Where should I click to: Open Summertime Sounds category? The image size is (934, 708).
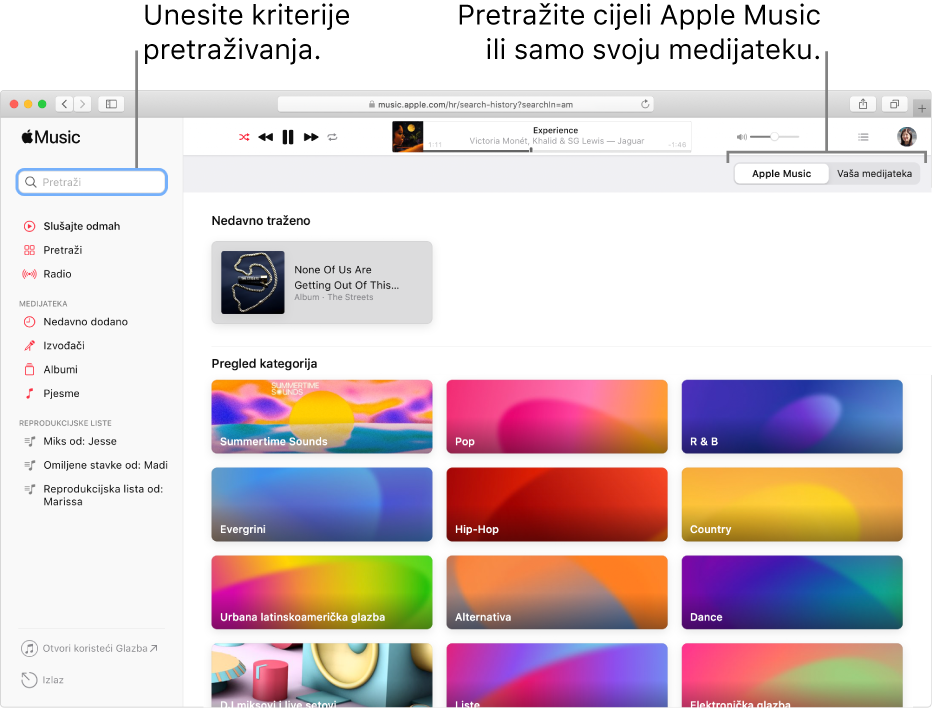[x=322, y=416]
